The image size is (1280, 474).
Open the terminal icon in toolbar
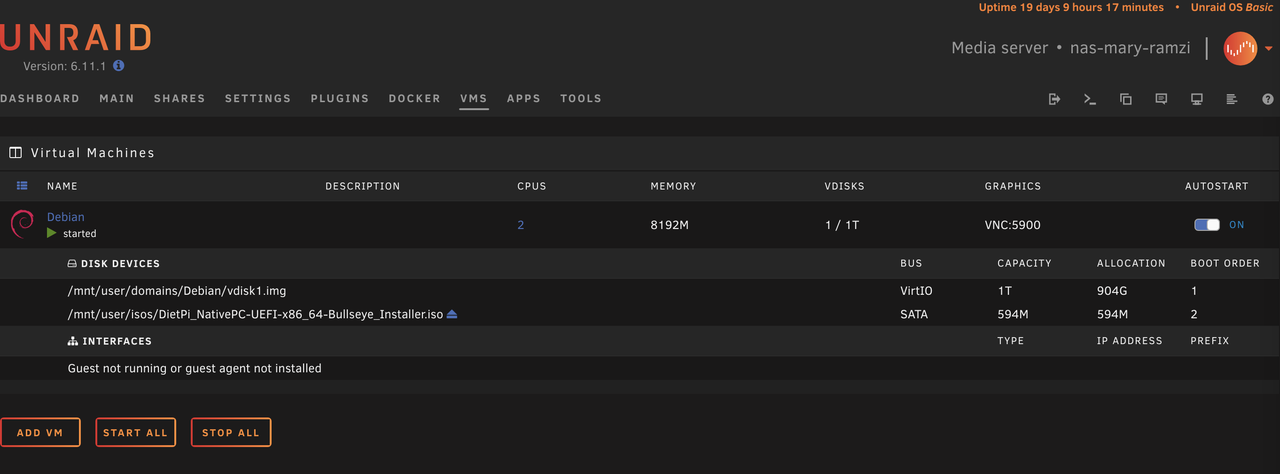[1090, 99]
